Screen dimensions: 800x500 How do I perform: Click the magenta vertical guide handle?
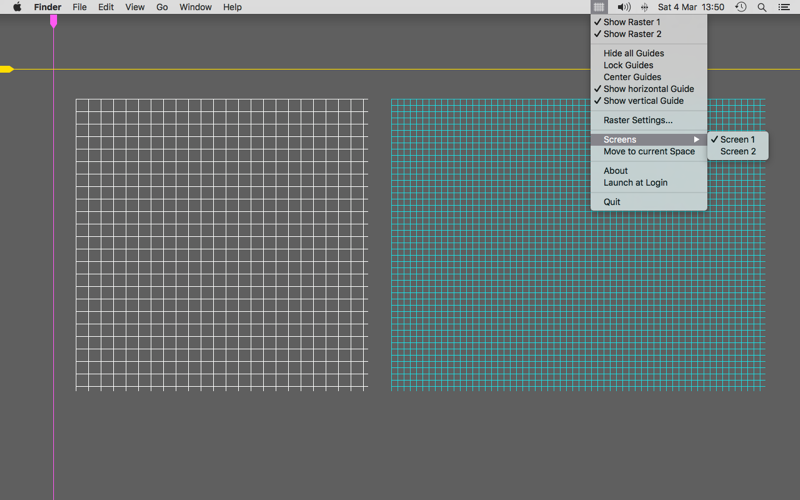click(54, 21)
